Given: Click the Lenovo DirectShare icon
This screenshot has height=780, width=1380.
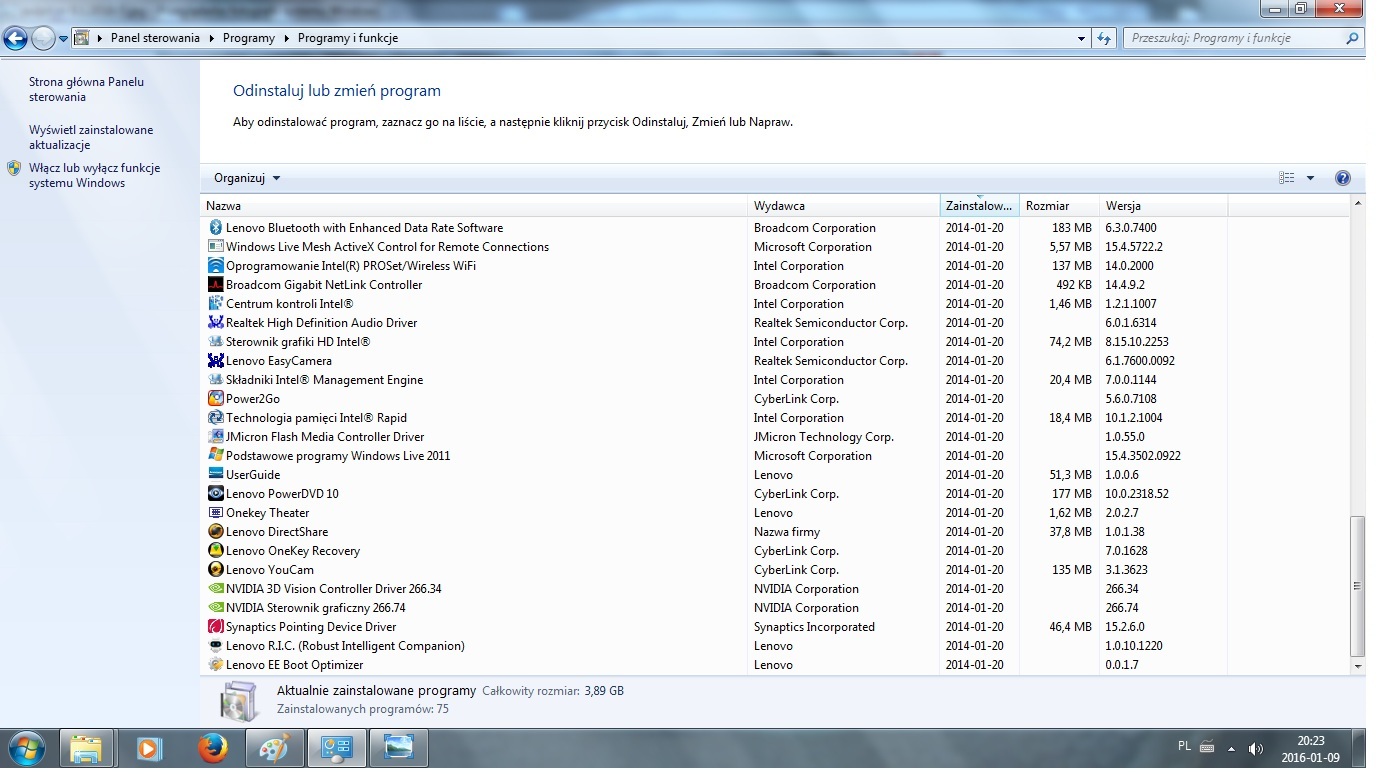Looking at the screenshot, I should point(215,532).
